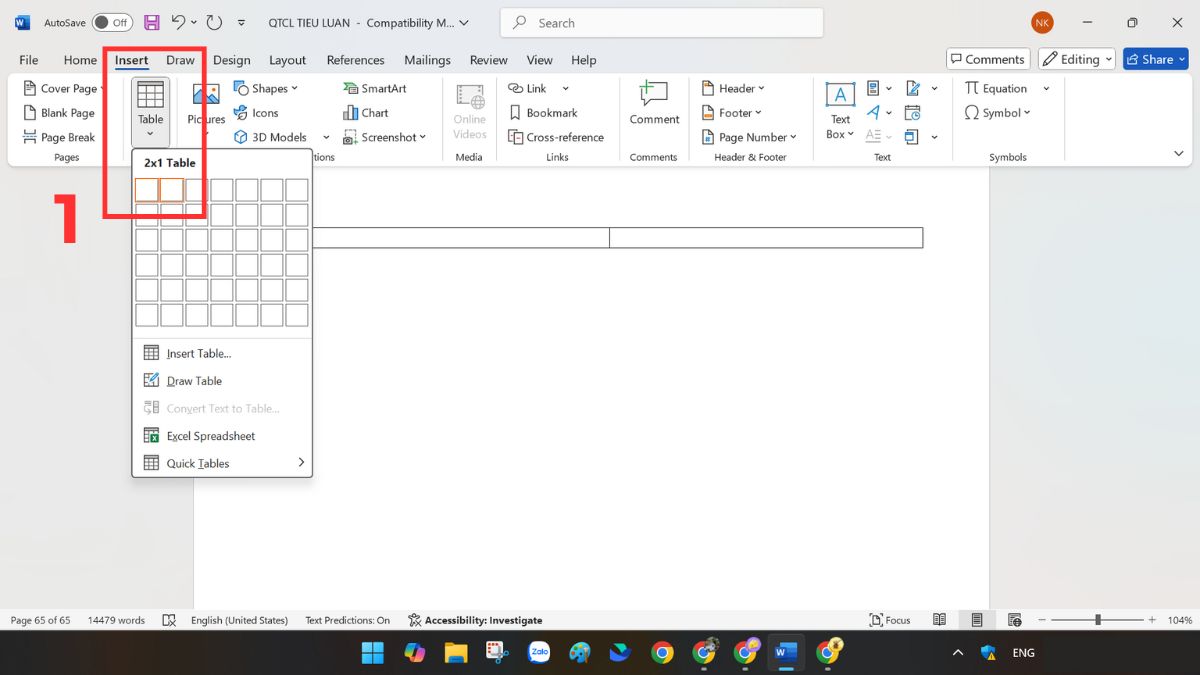
Task: Open the Windows Start menu
Action: (372, 653)
